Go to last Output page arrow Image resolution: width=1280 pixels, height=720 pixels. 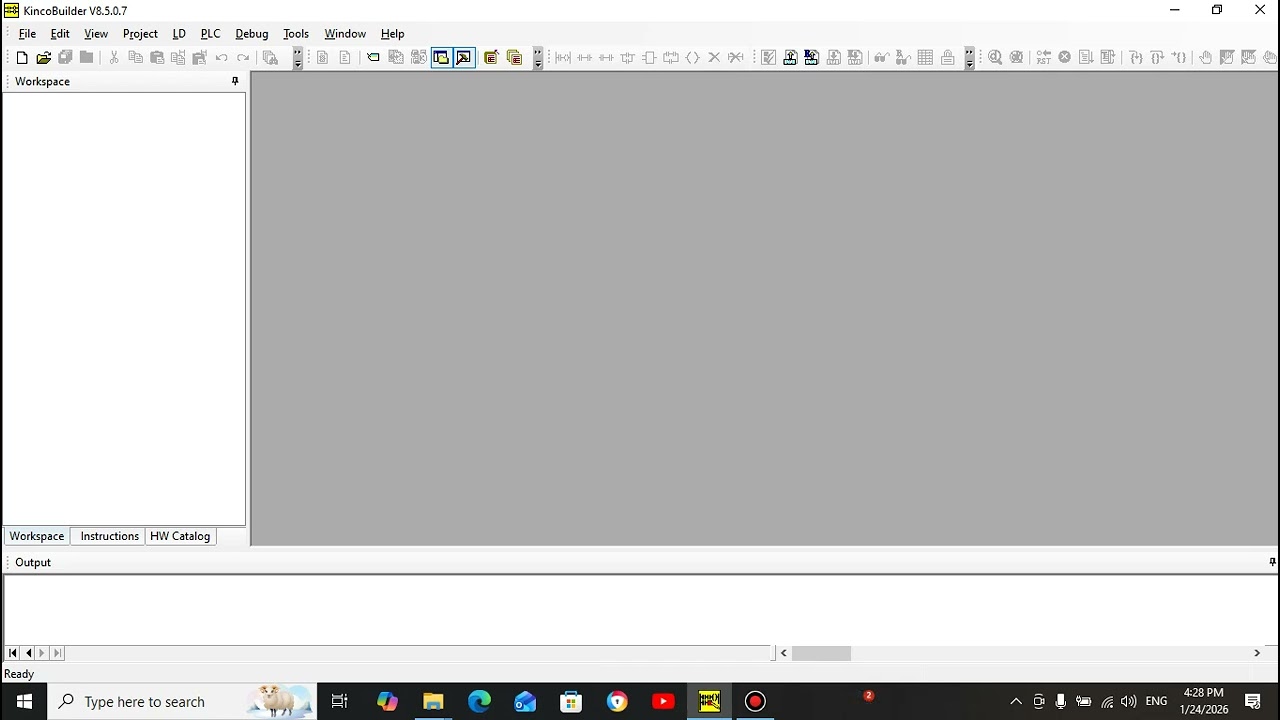[x=57, y=653]
